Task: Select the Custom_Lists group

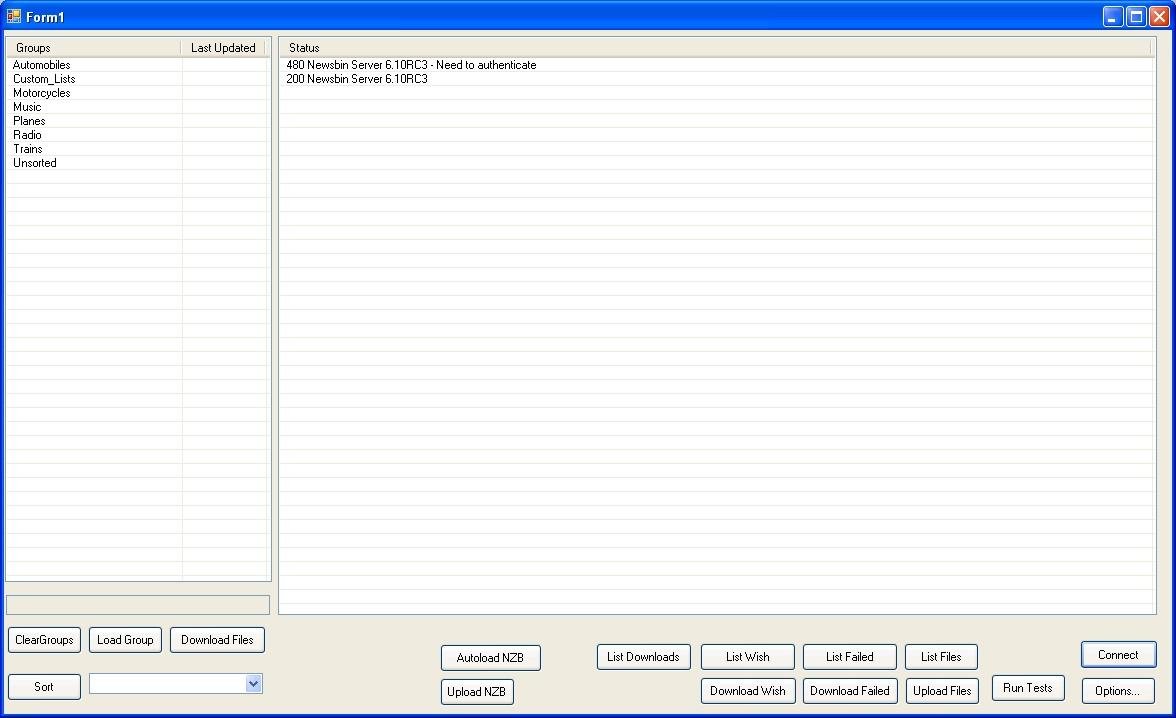Action: coord(44,79)
